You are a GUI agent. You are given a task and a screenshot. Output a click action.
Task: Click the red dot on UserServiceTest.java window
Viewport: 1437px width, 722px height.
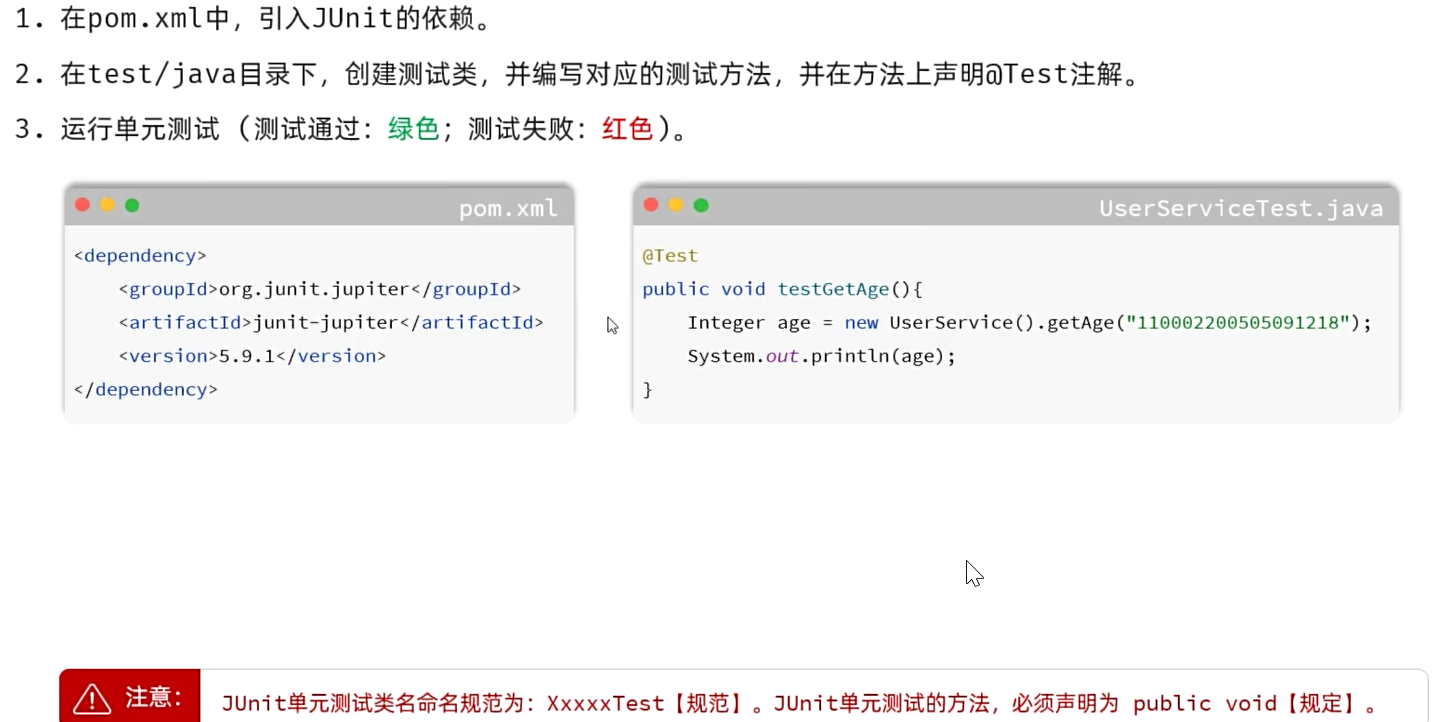pos(651,205)
